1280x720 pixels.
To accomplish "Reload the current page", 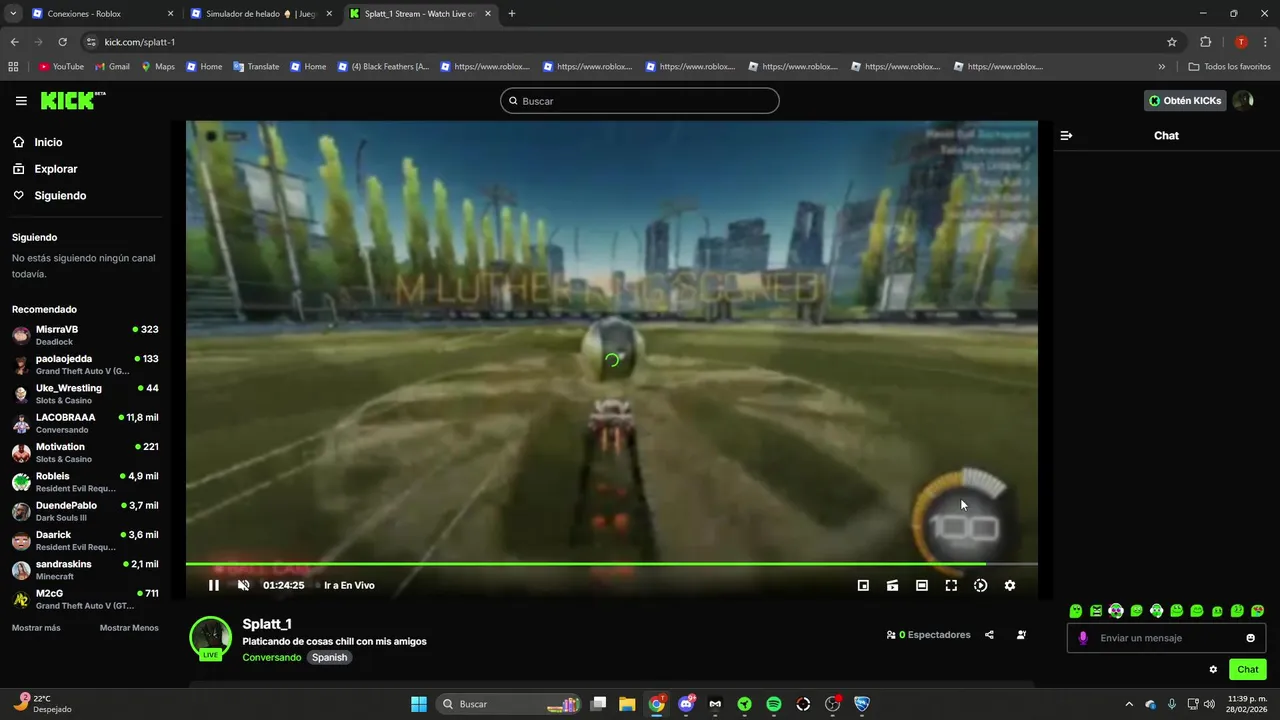I will point(62,42).
